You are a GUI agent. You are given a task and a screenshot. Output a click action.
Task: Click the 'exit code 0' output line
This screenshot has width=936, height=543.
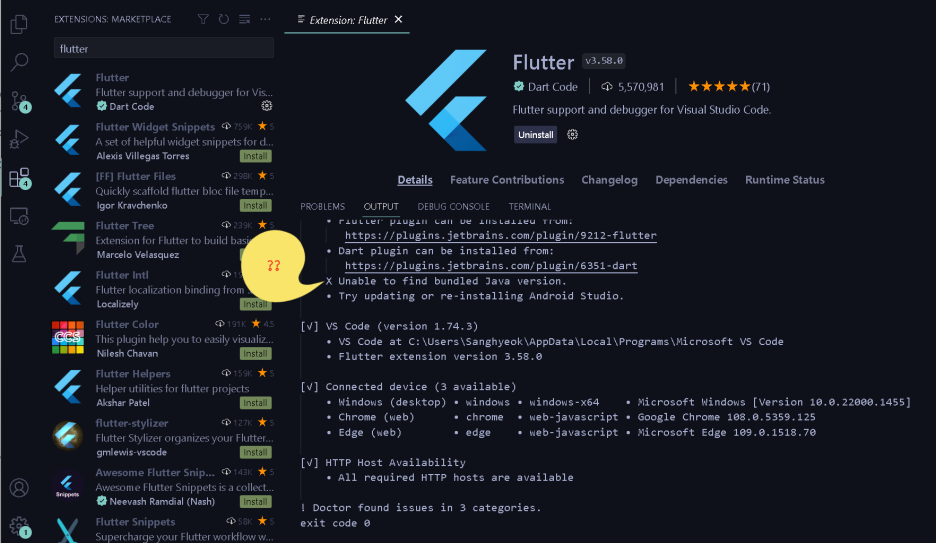335,523
